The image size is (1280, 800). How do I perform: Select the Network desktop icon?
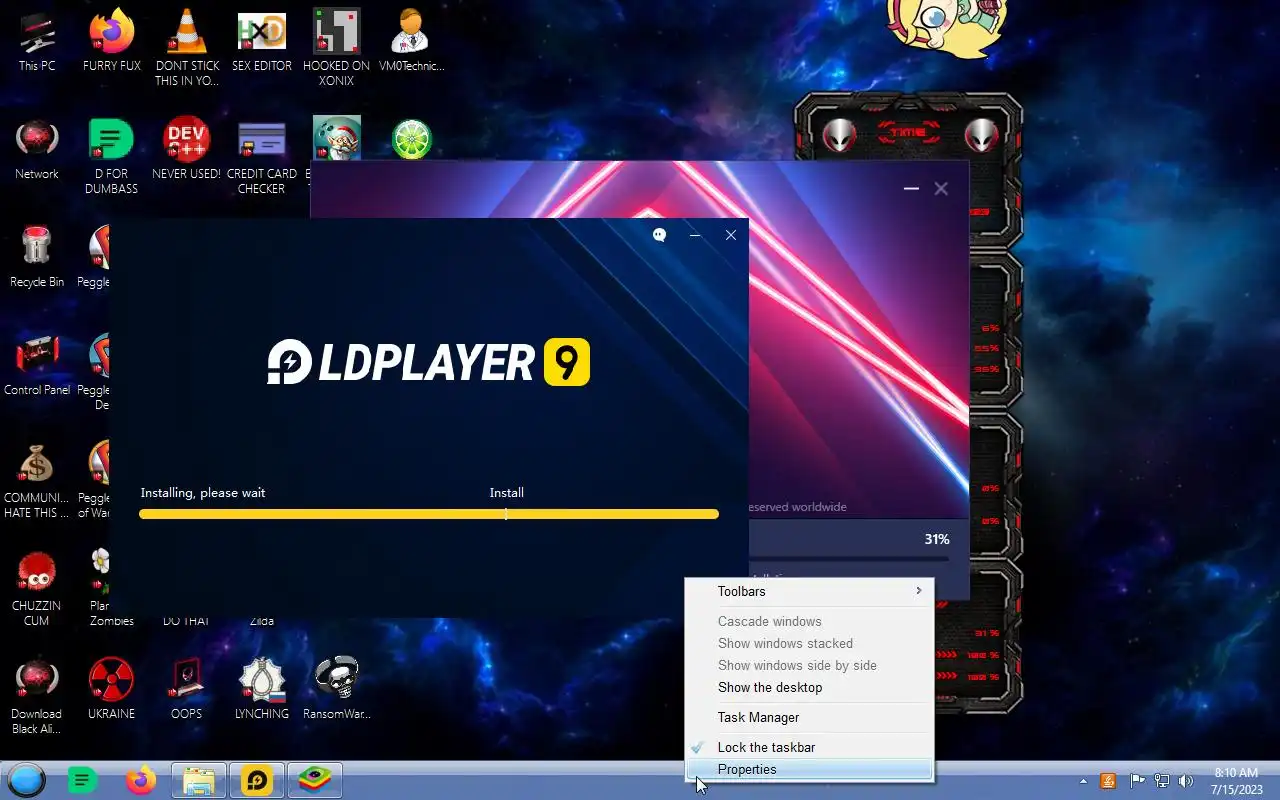(x=37, y=150)
